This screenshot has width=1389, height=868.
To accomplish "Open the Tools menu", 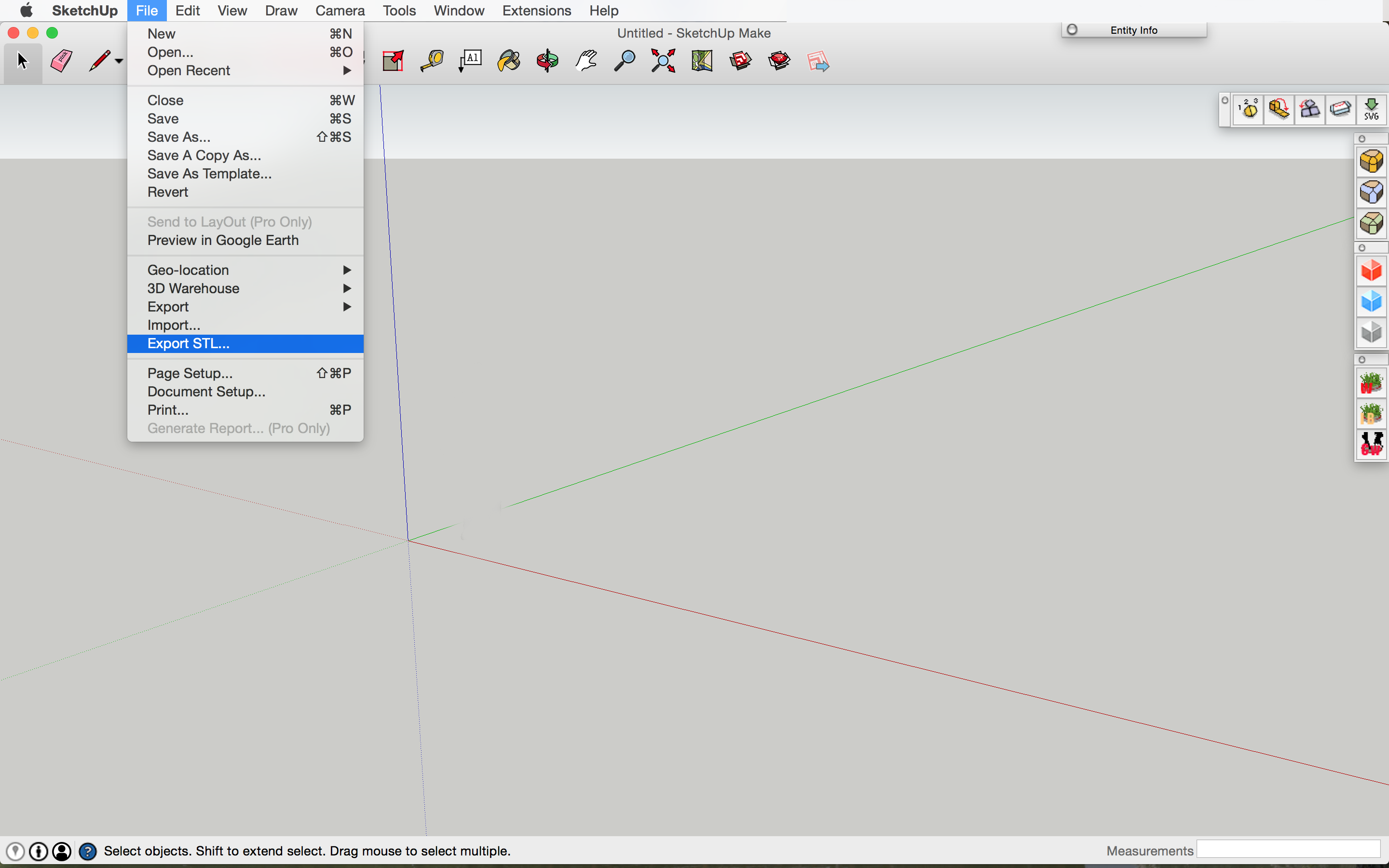I will click(399, 10).
